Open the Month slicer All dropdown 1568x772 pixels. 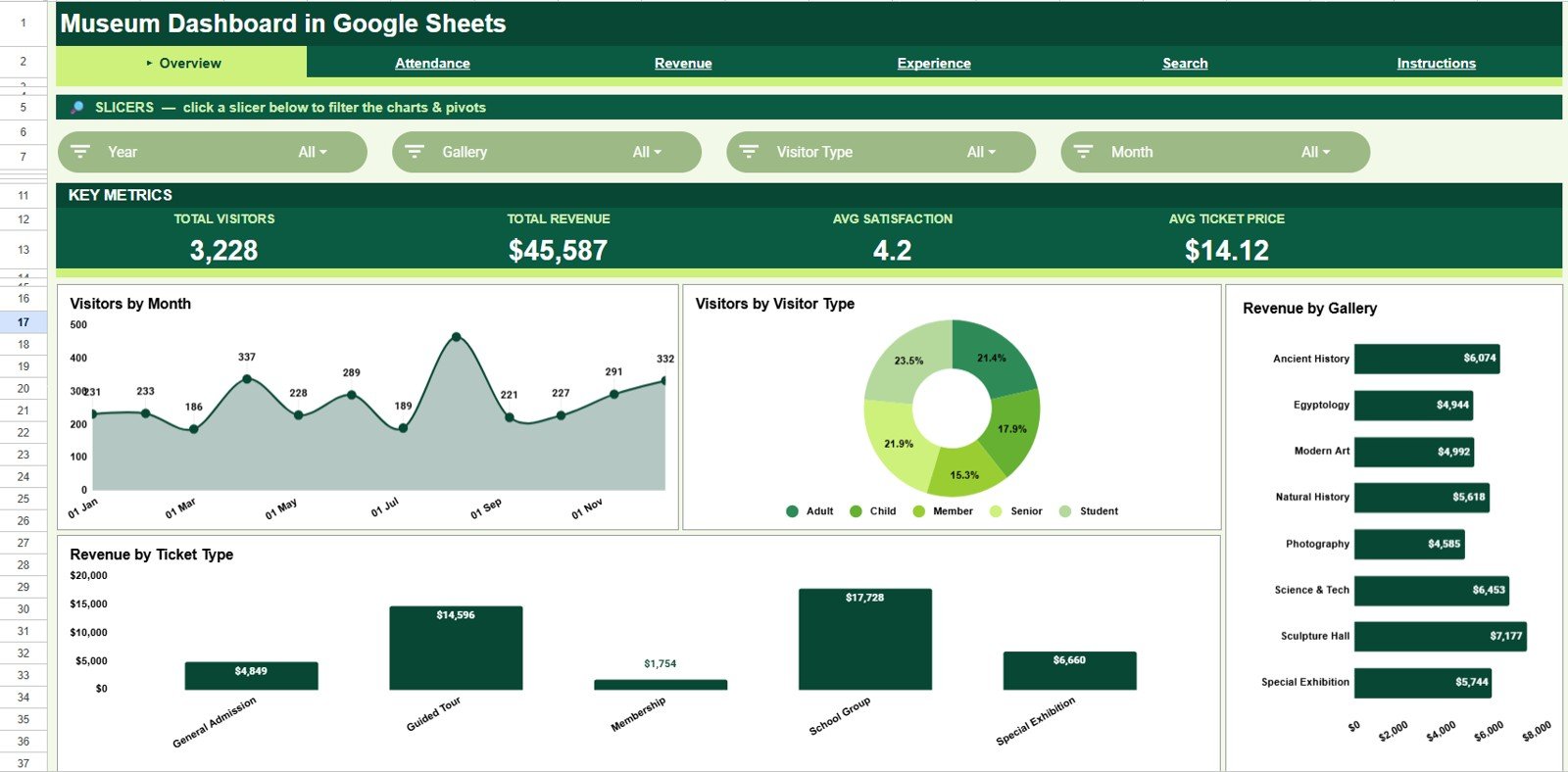coord(1315,152)
